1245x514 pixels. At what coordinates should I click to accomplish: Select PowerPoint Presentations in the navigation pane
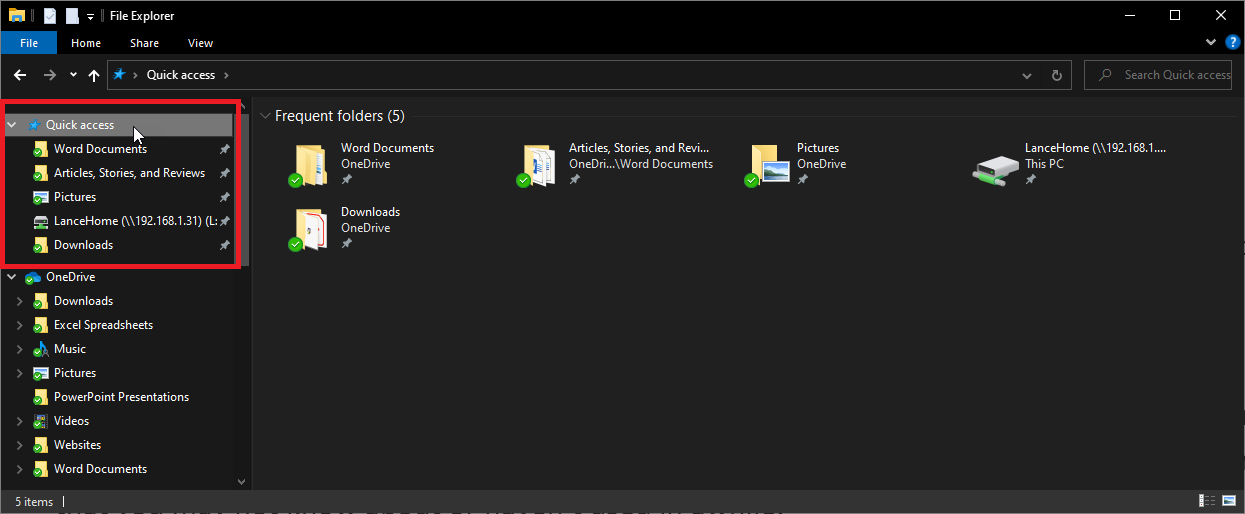click(x=121, y=397)
